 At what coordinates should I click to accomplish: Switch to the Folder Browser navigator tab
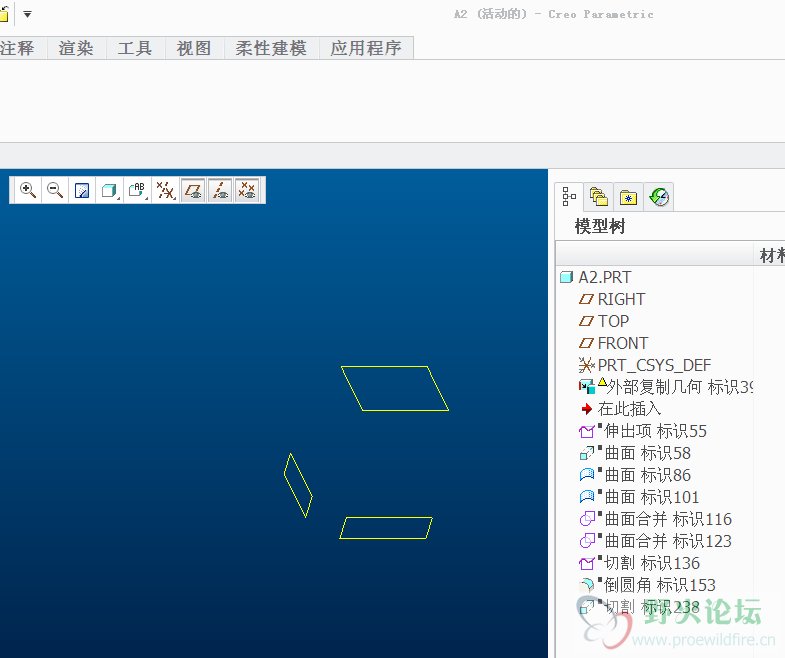599,197
